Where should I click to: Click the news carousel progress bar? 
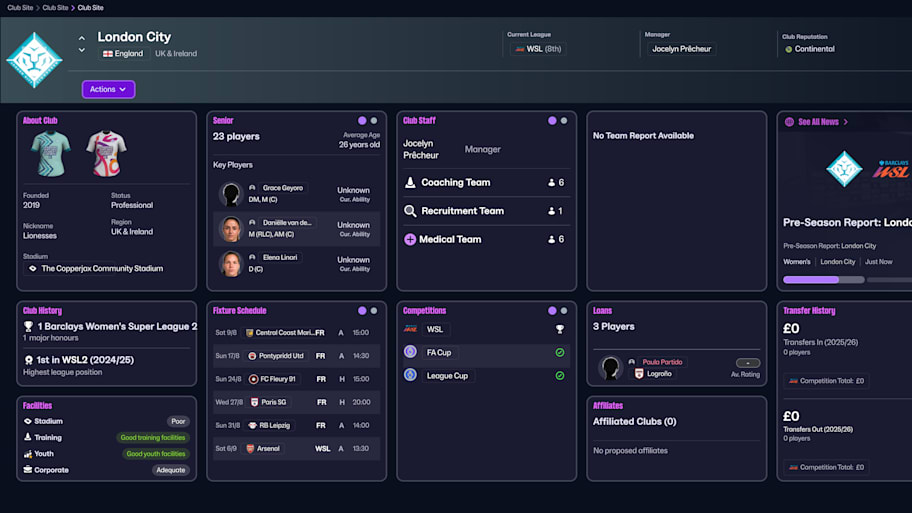825,280
